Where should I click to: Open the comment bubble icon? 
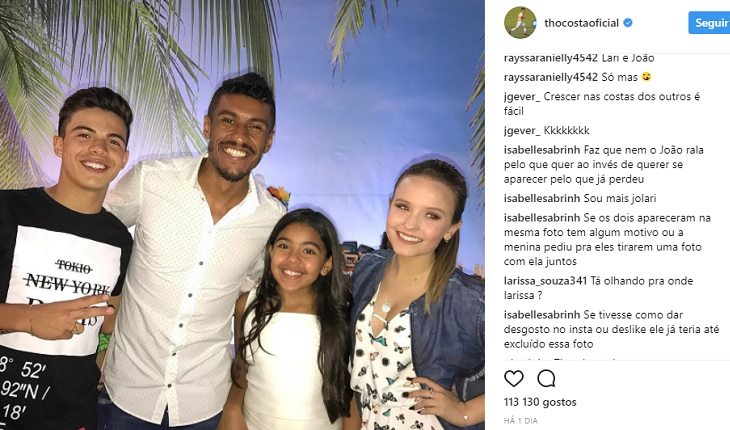pos(546,379)
